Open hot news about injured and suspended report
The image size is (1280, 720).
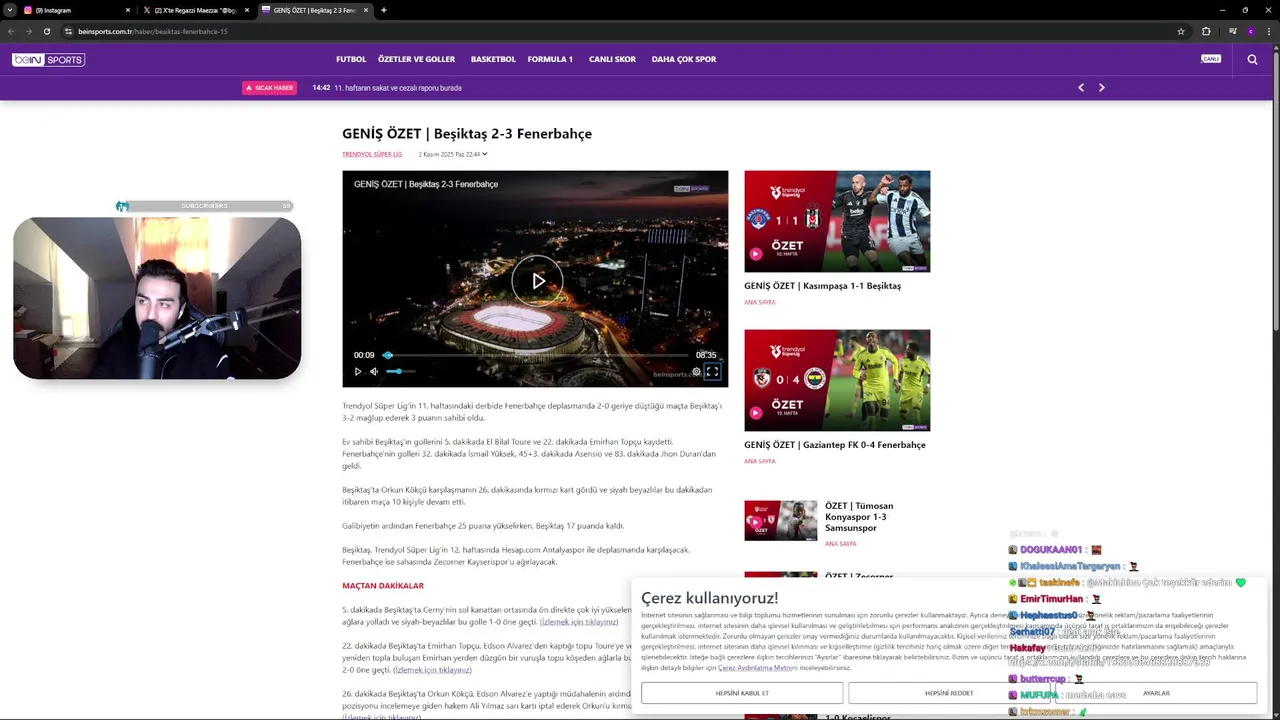pos(397,88)
